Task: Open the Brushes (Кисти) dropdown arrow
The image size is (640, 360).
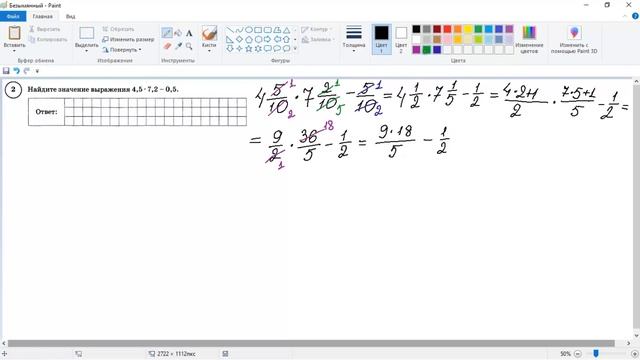Action: (x=209, y=50)
